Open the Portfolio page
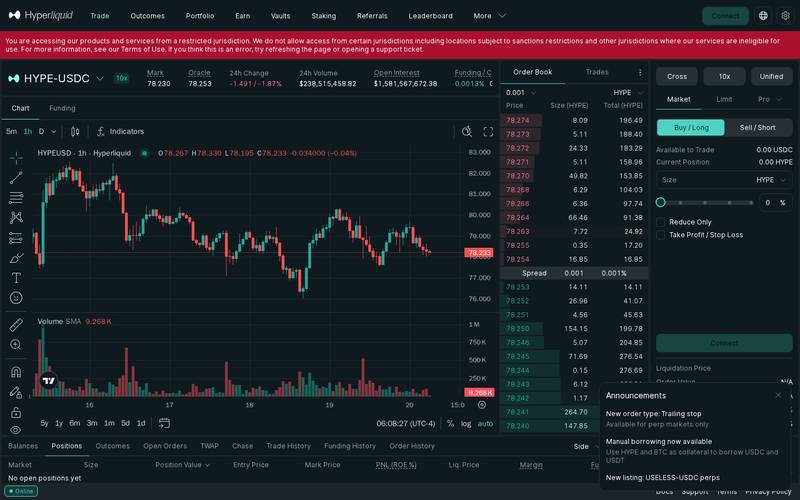Screen dimensions: 800x500 click(x=200, y=16)
